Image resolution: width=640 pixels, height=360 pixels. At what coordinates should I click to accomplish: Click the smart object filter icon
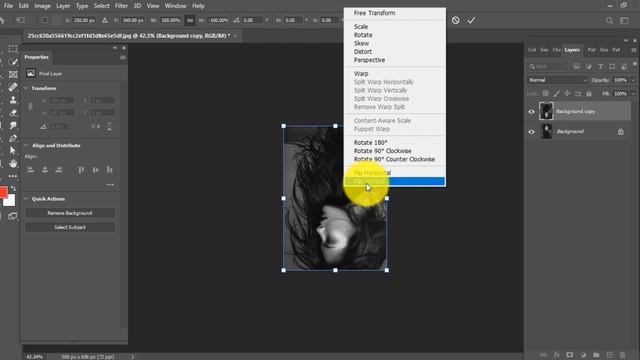coord(624,66)
